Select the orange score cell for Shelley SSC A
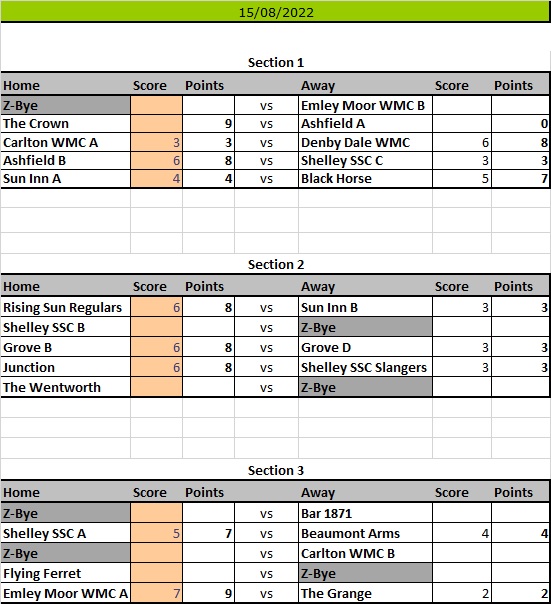Viewport: 551px width, 604px height. 156,533
